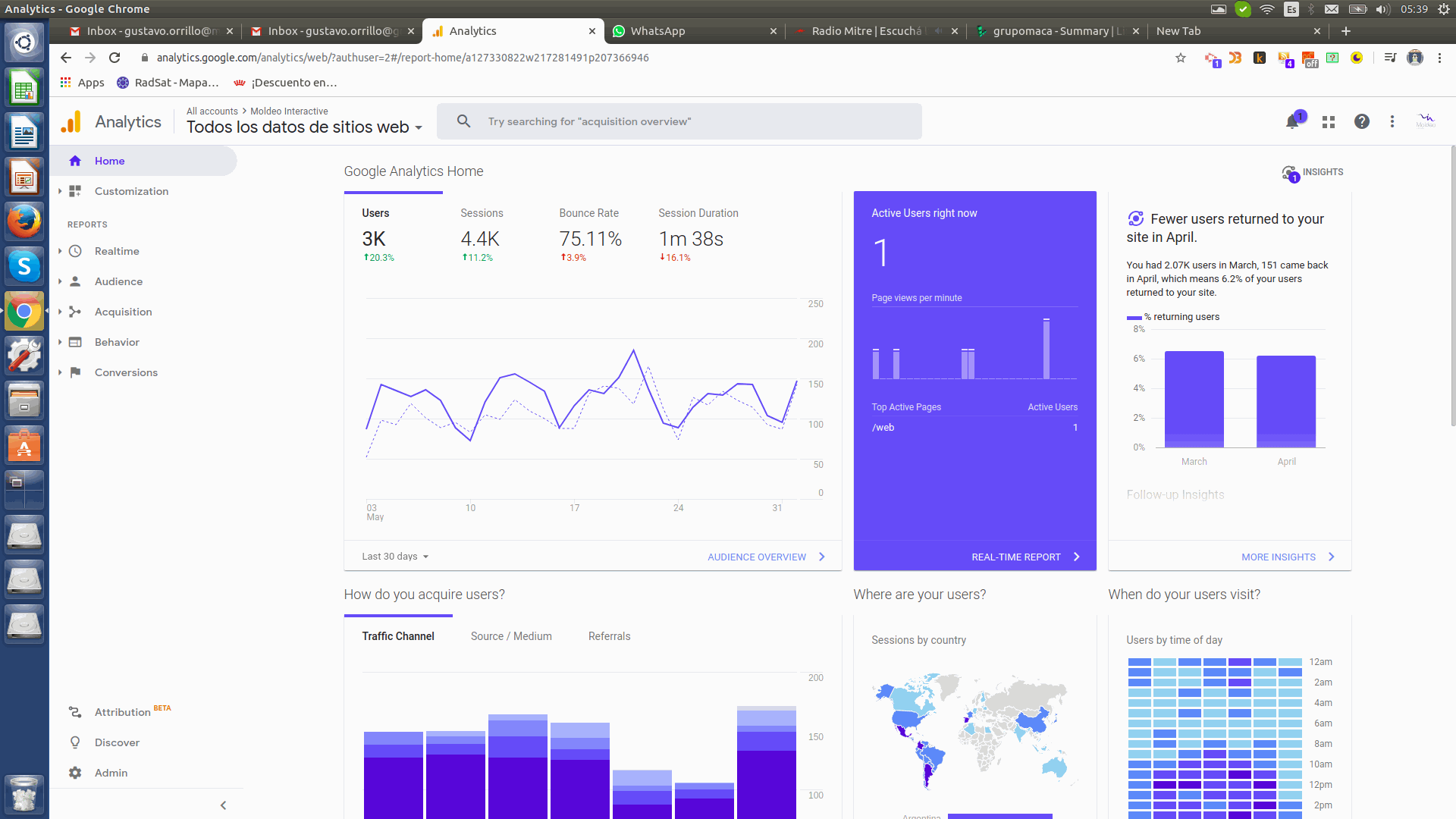
Task: Go back in browser history
Action: (x=66, y=58)
